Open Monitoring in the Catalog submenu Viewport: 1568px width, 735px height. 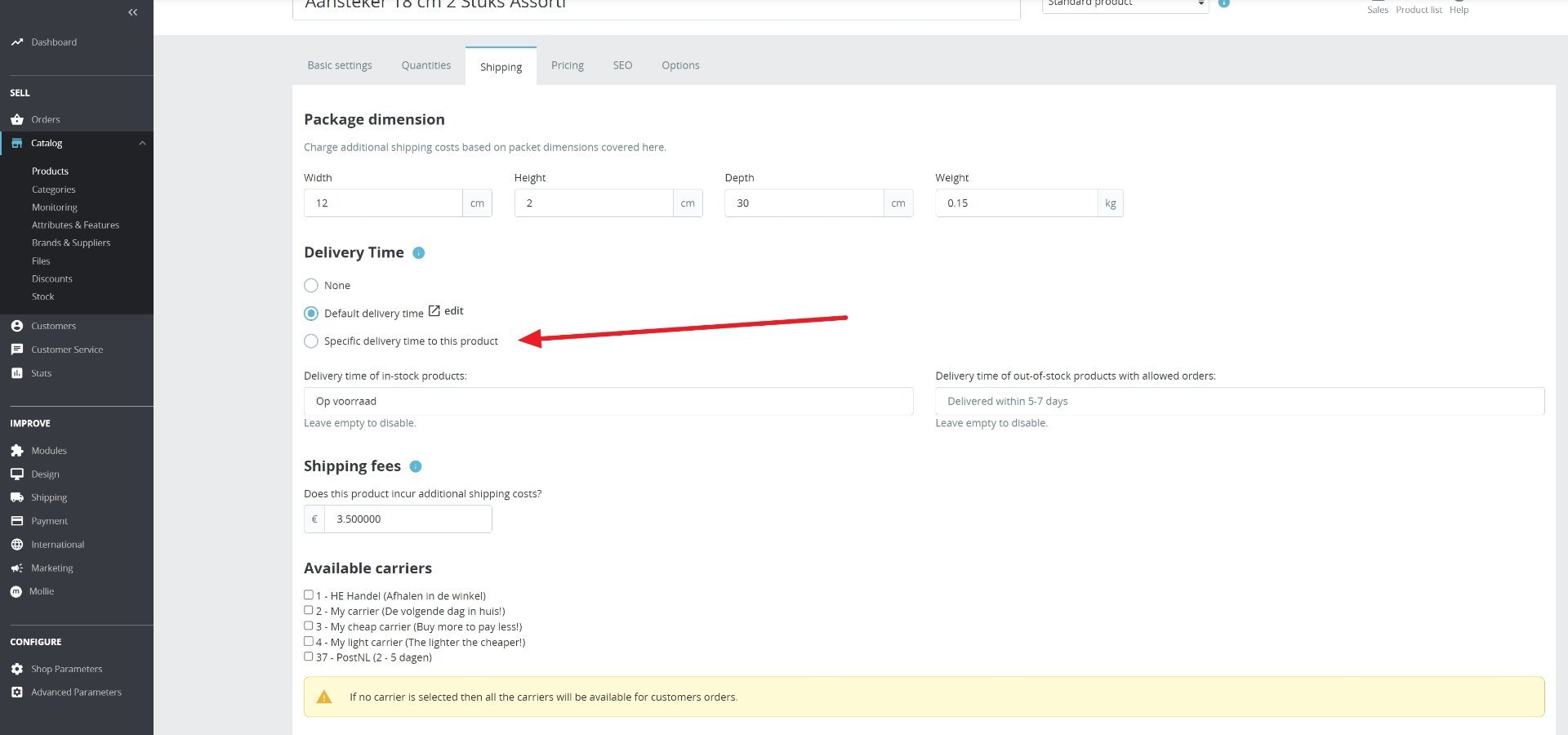point(55,207)
